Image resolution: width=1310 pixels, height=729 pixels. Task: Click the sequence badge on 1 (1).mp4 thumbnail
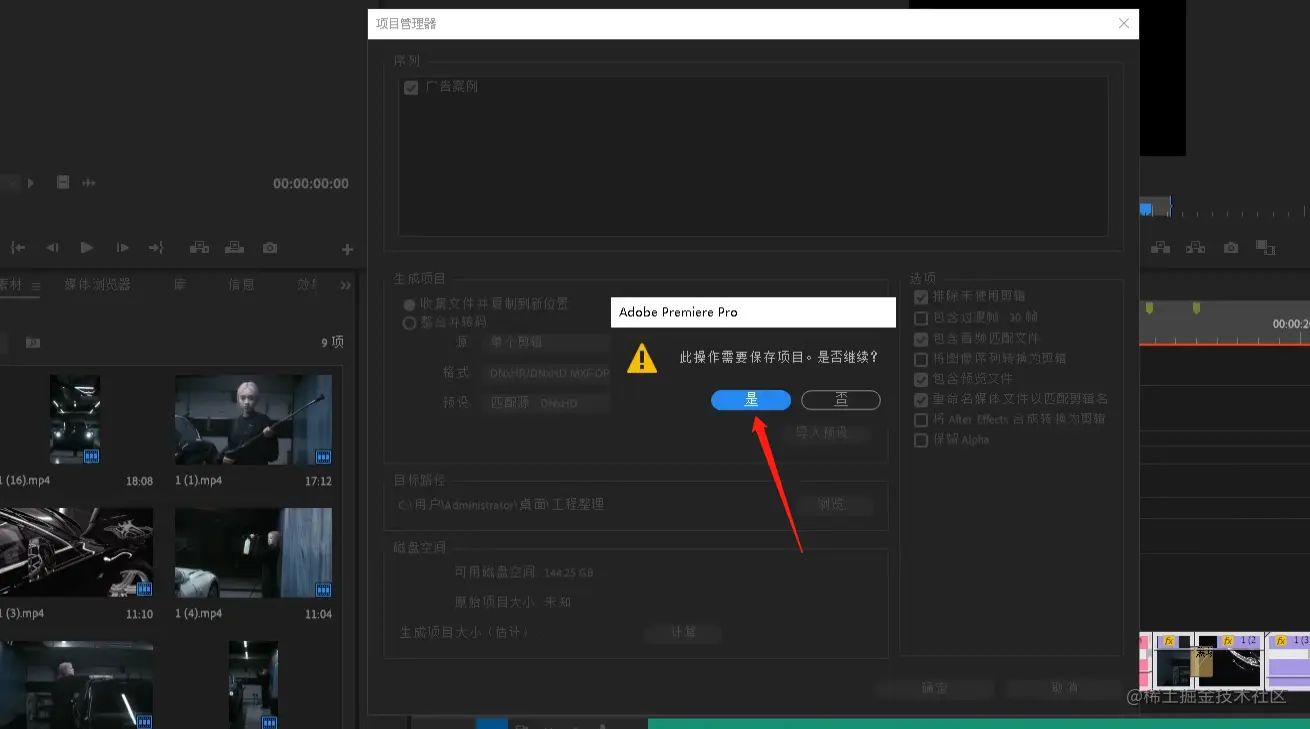point(323,457)
